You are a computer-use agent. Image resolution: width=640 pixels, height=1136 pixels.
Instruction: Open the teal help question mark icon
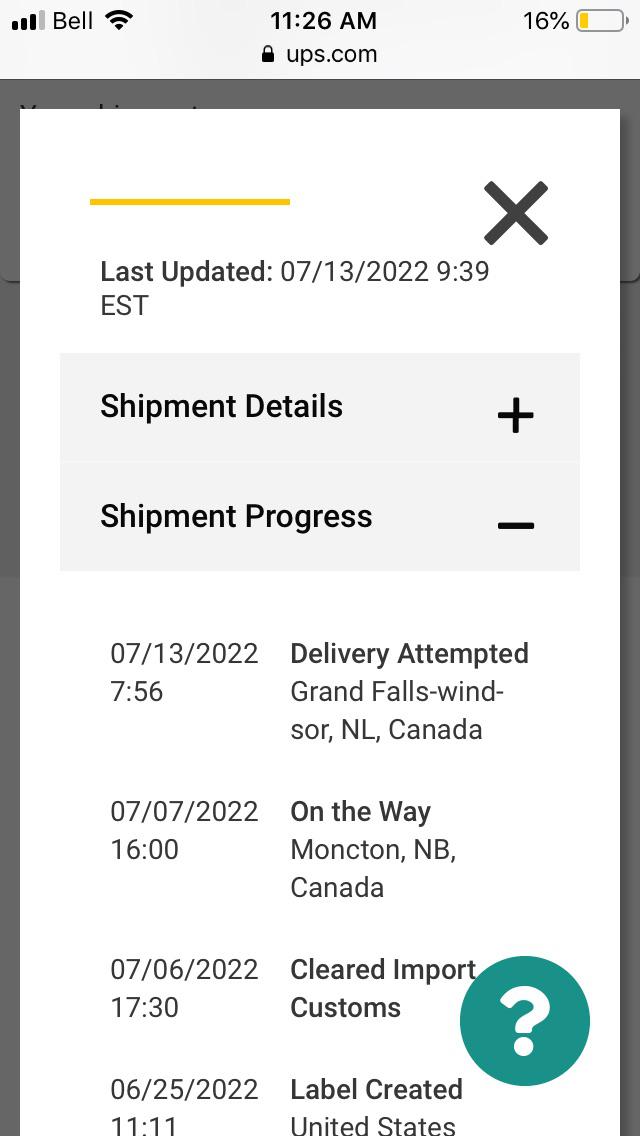524,1021
